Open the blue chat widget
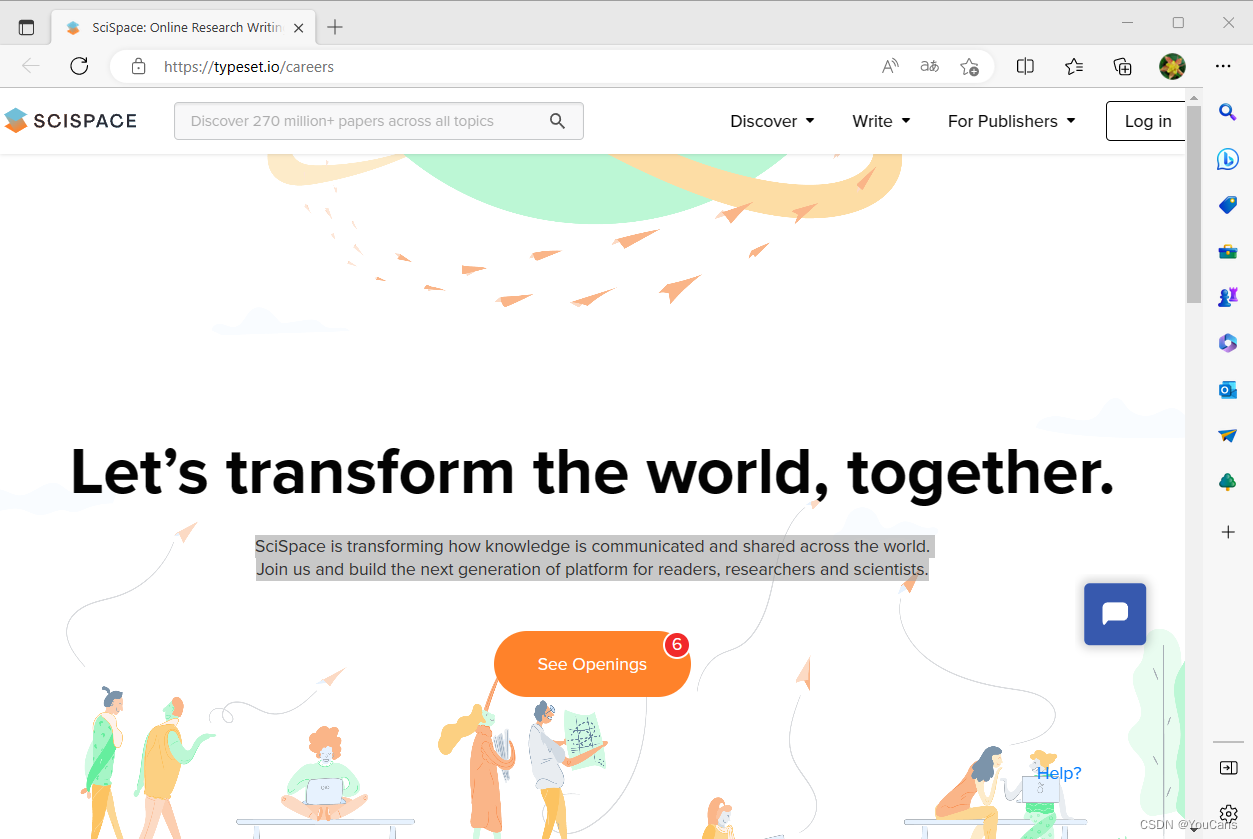The image size is (1253, 839). 1115,614
